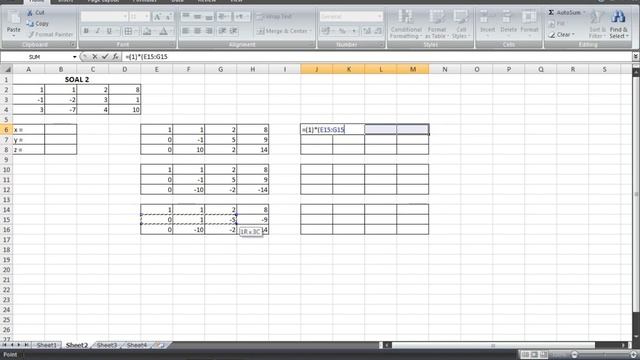This screenshot has width=640, height=360.
Task: Open the Name Box dropdown arrow
Action: point(74,57)
